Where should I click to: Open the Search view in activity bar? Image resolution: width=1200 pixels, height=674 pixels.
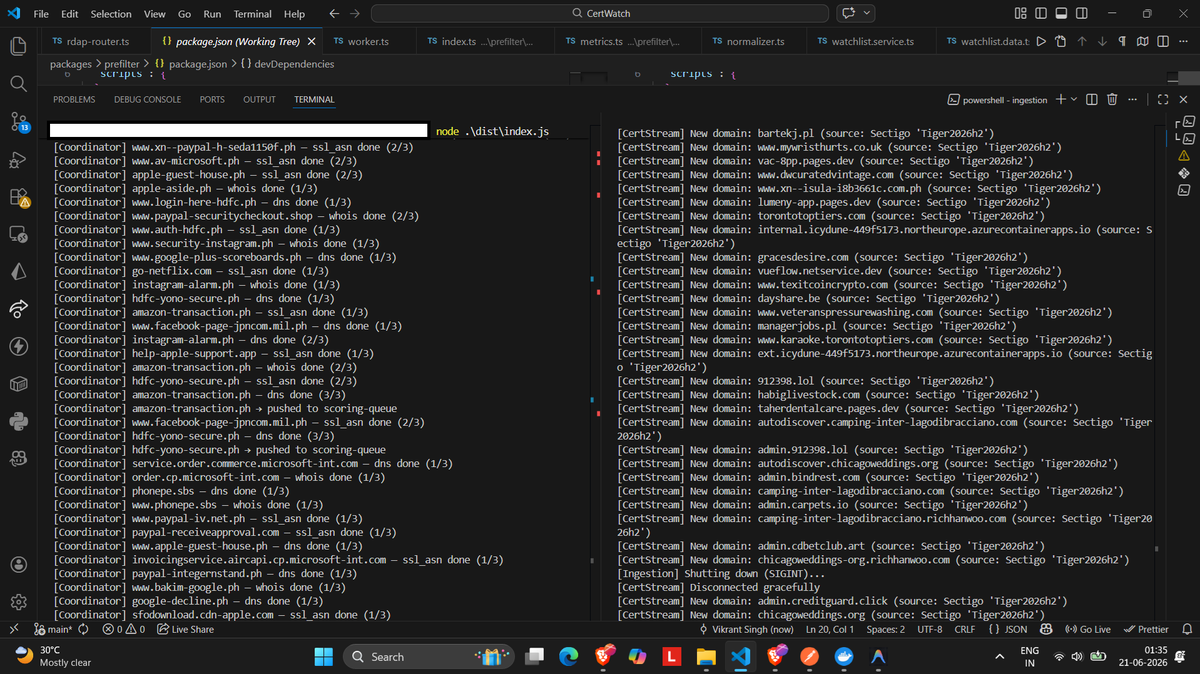tap(18, 84)
